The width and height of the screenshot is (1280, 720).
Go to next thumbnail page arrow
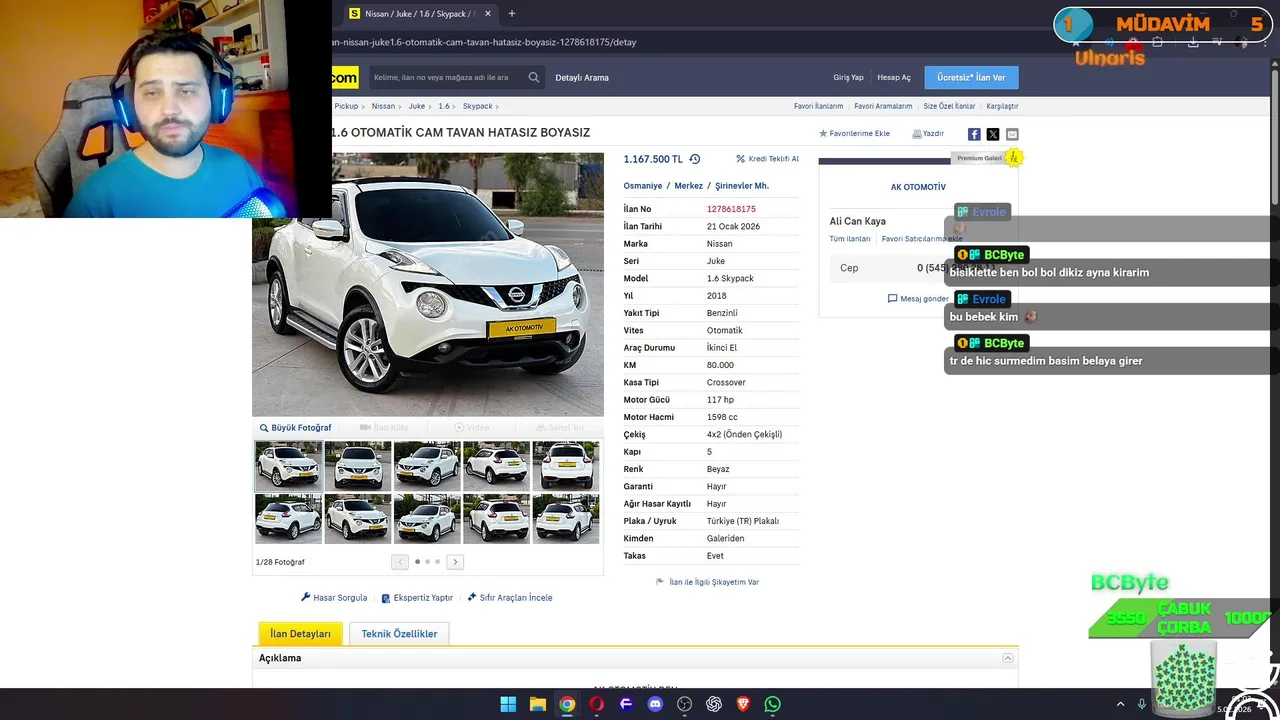pos(455,562)
